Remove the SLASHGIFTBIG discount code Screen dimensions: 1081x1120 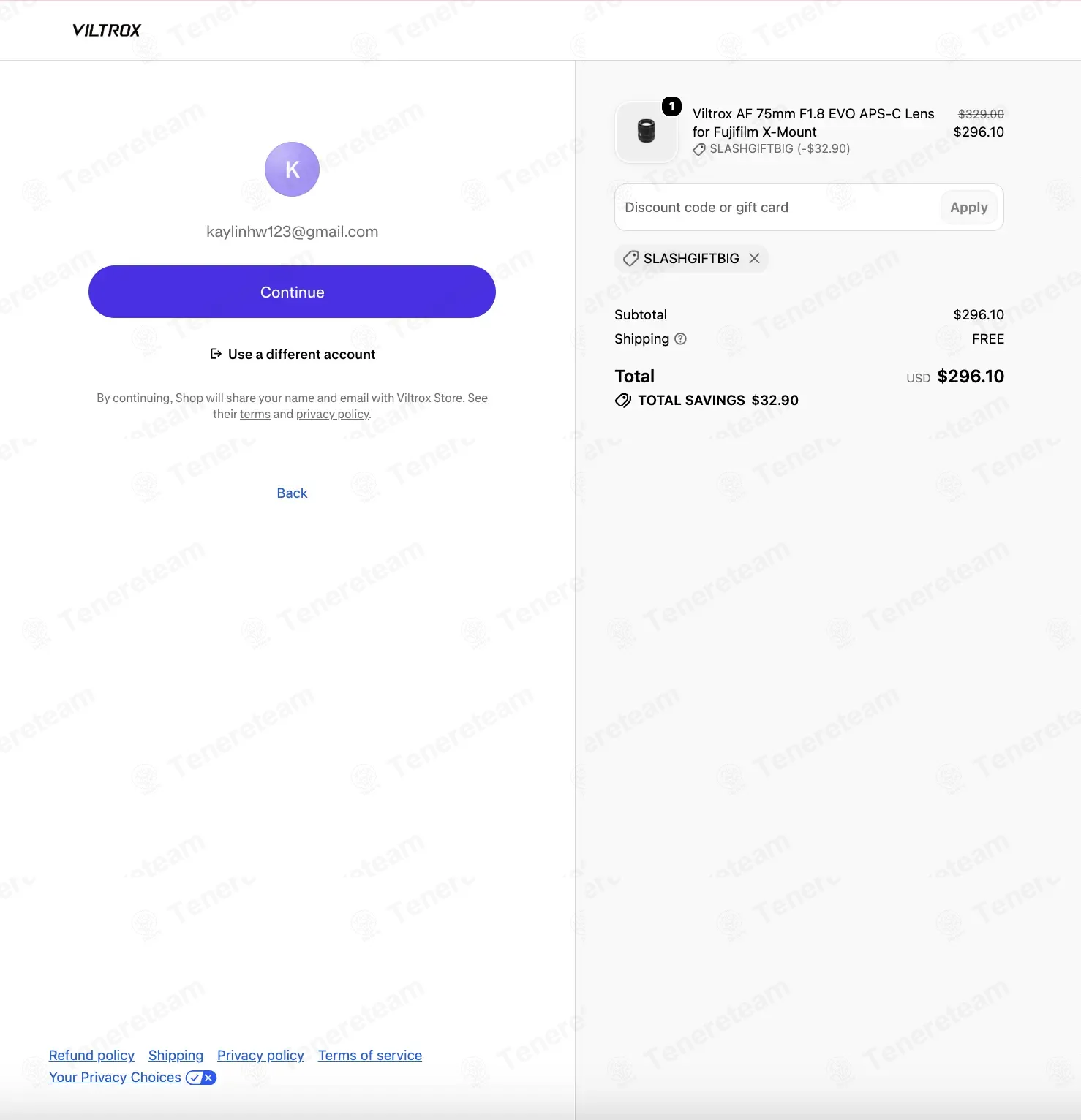tap(754, 258)
